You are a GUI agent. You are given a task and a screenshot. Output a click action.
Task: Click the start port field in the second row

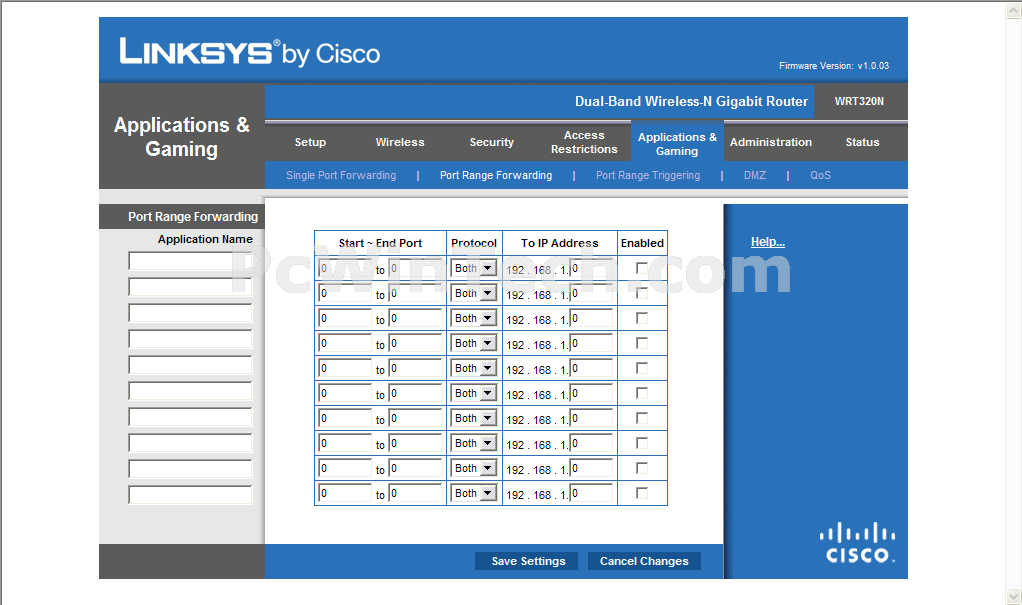(x=345, y=293)
